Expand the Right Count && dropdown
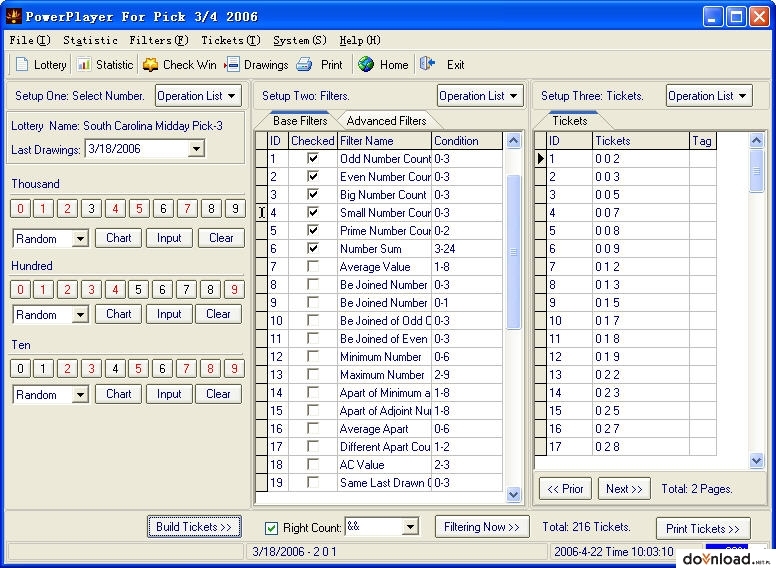This screenshot has width=776, height=568. [x=410, y=527]
